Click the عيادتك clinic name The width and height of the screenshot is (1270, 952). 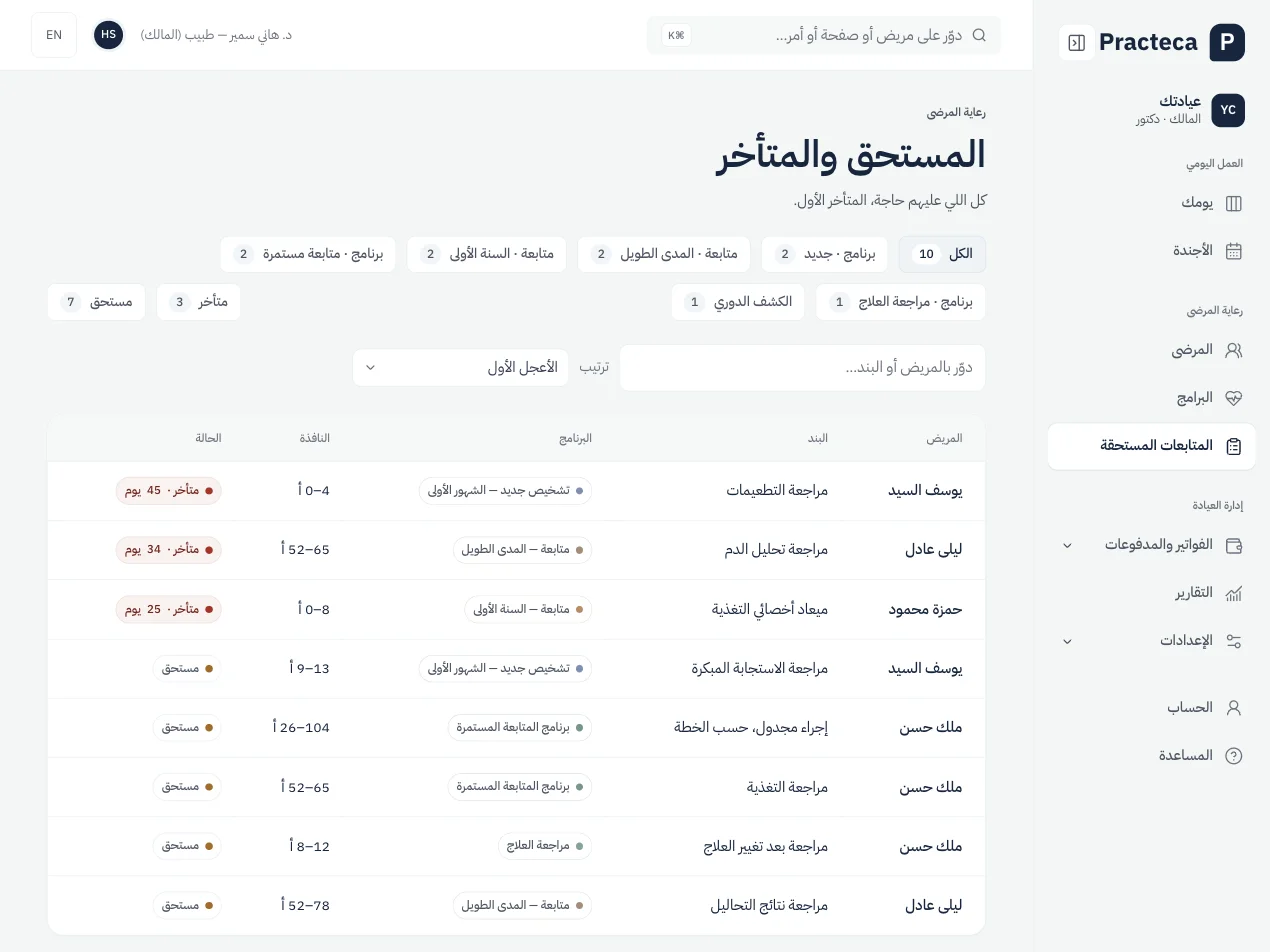[1180, 102]
